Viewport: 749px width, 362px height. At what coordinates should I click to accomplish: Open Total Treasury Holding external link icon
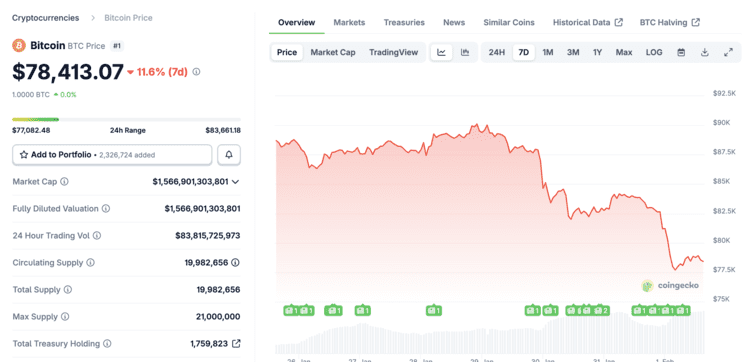point(236,343)
